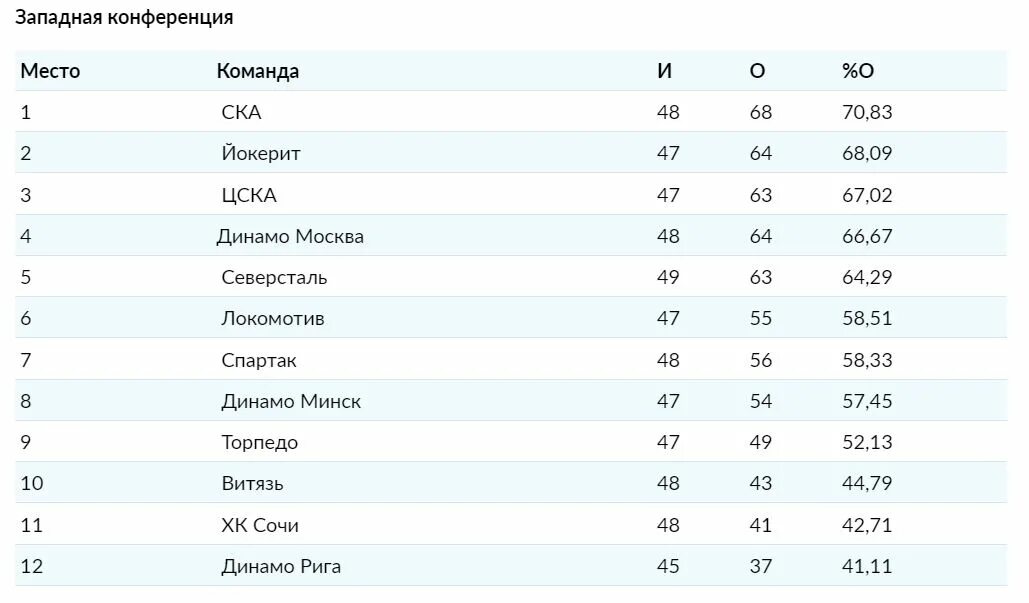This screenshot has width=1029, height=603.
Task: Open the Динамо Москва team entry
Action: [290, 236]
